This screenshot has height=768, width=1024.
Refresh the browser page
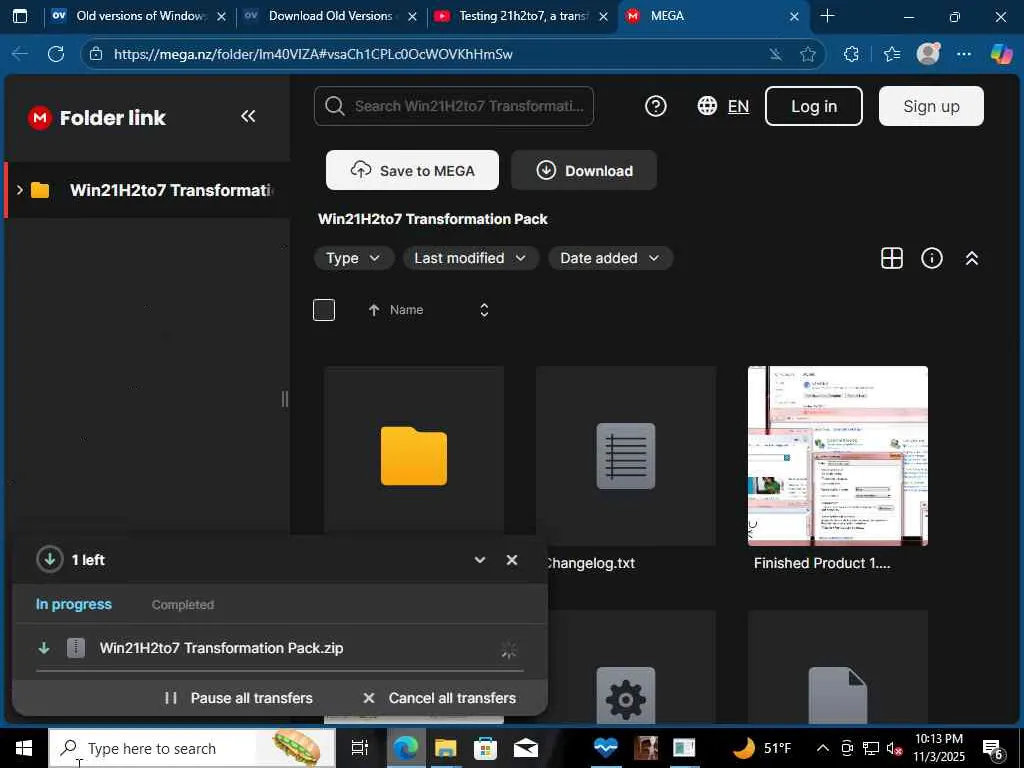(x=56, y=54)
